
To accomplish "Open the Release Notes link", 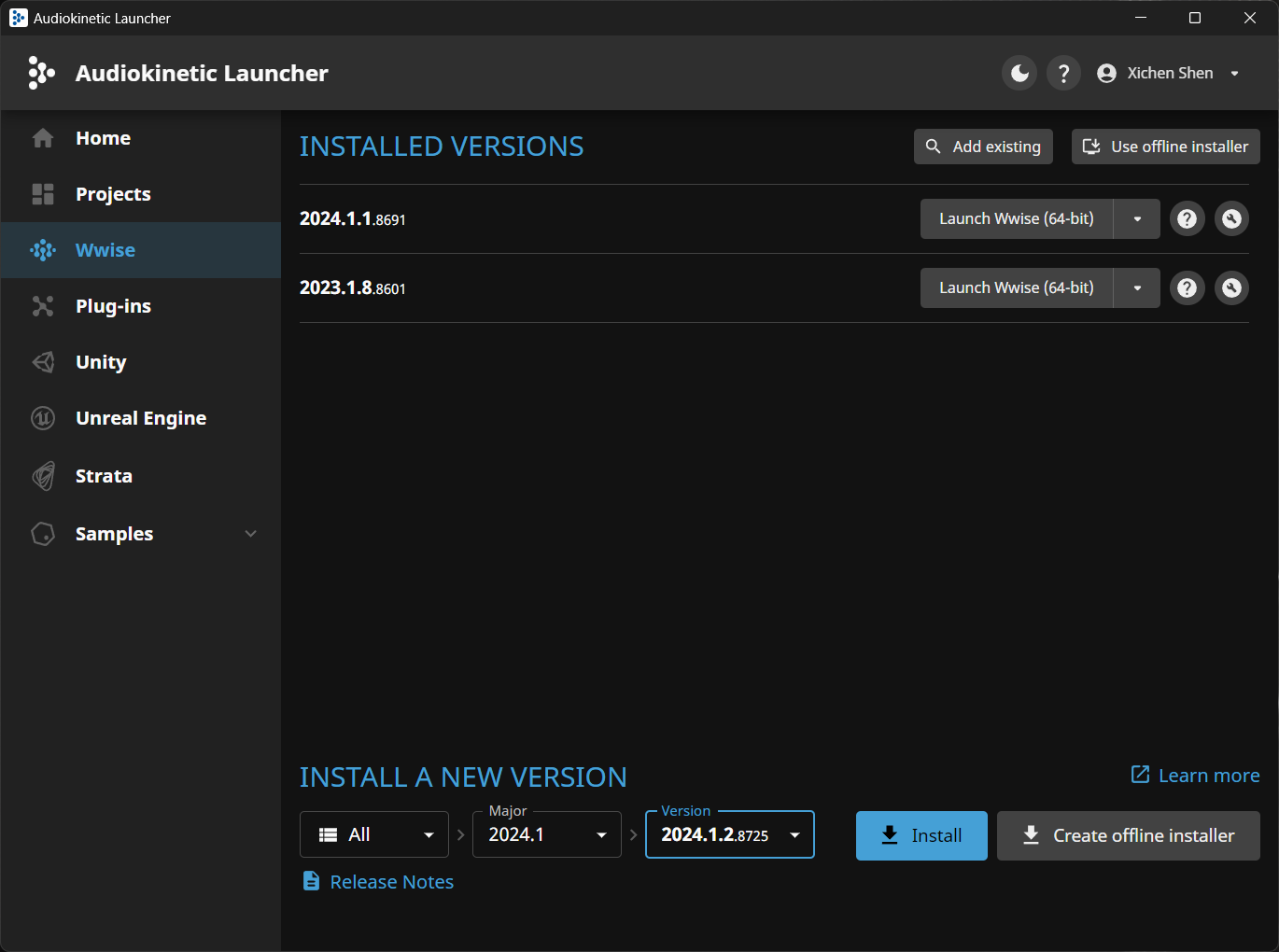I will click(378, 882).
